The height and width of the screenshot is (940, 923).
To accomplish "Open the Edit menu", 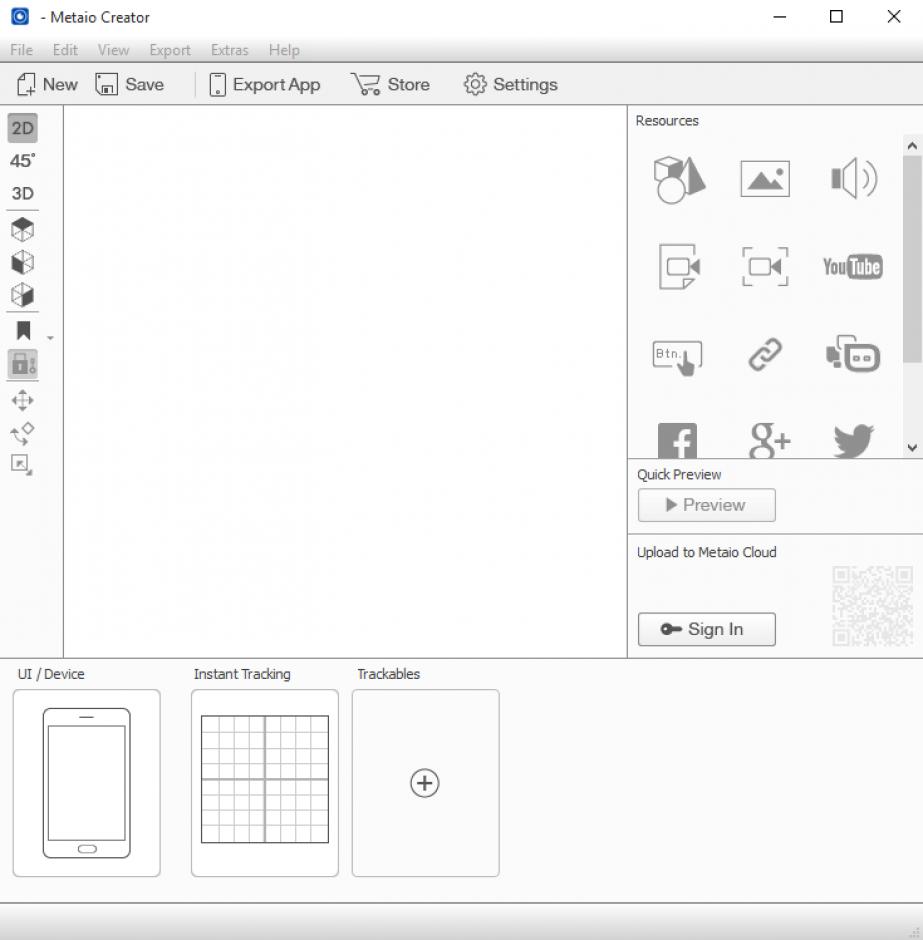I will tap(65, 50).
